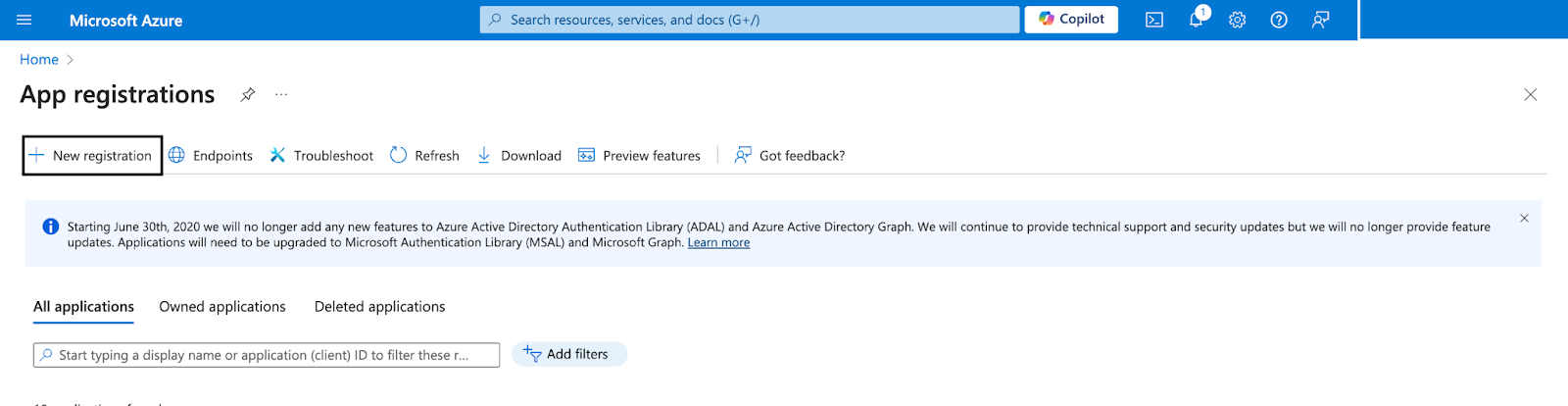The width and height of the screenshot is (1568, 406).
Task: Open portal settings gear
Action: [x=1238, y=20]
